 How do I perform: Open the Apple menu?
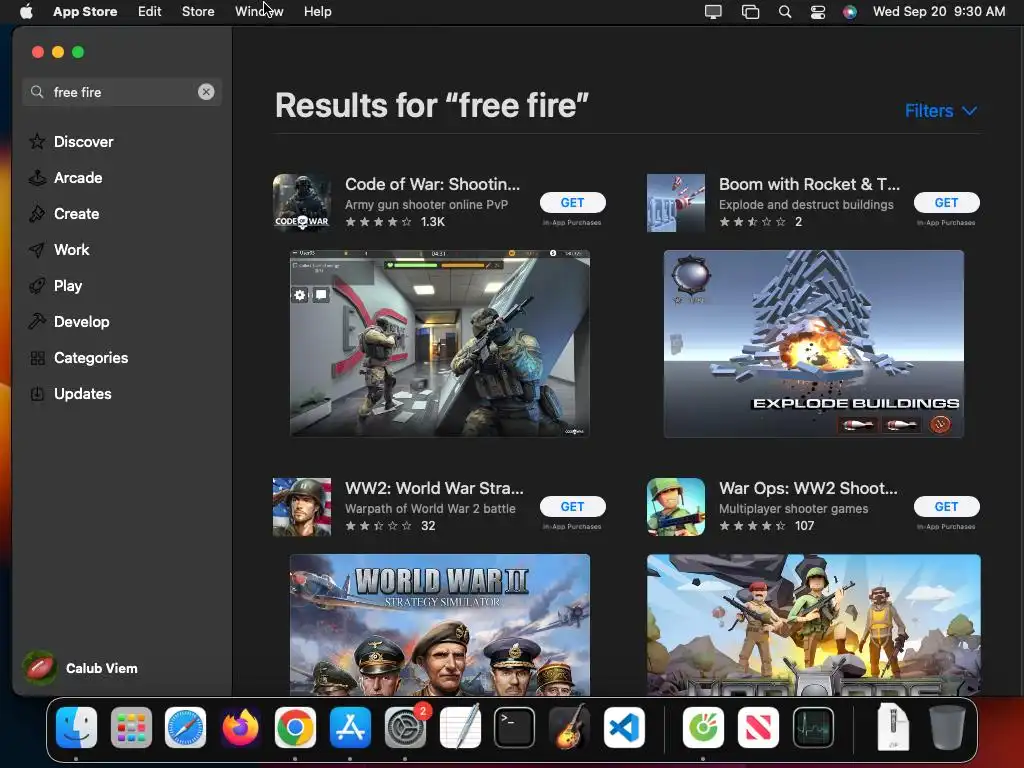coord(26,11)
